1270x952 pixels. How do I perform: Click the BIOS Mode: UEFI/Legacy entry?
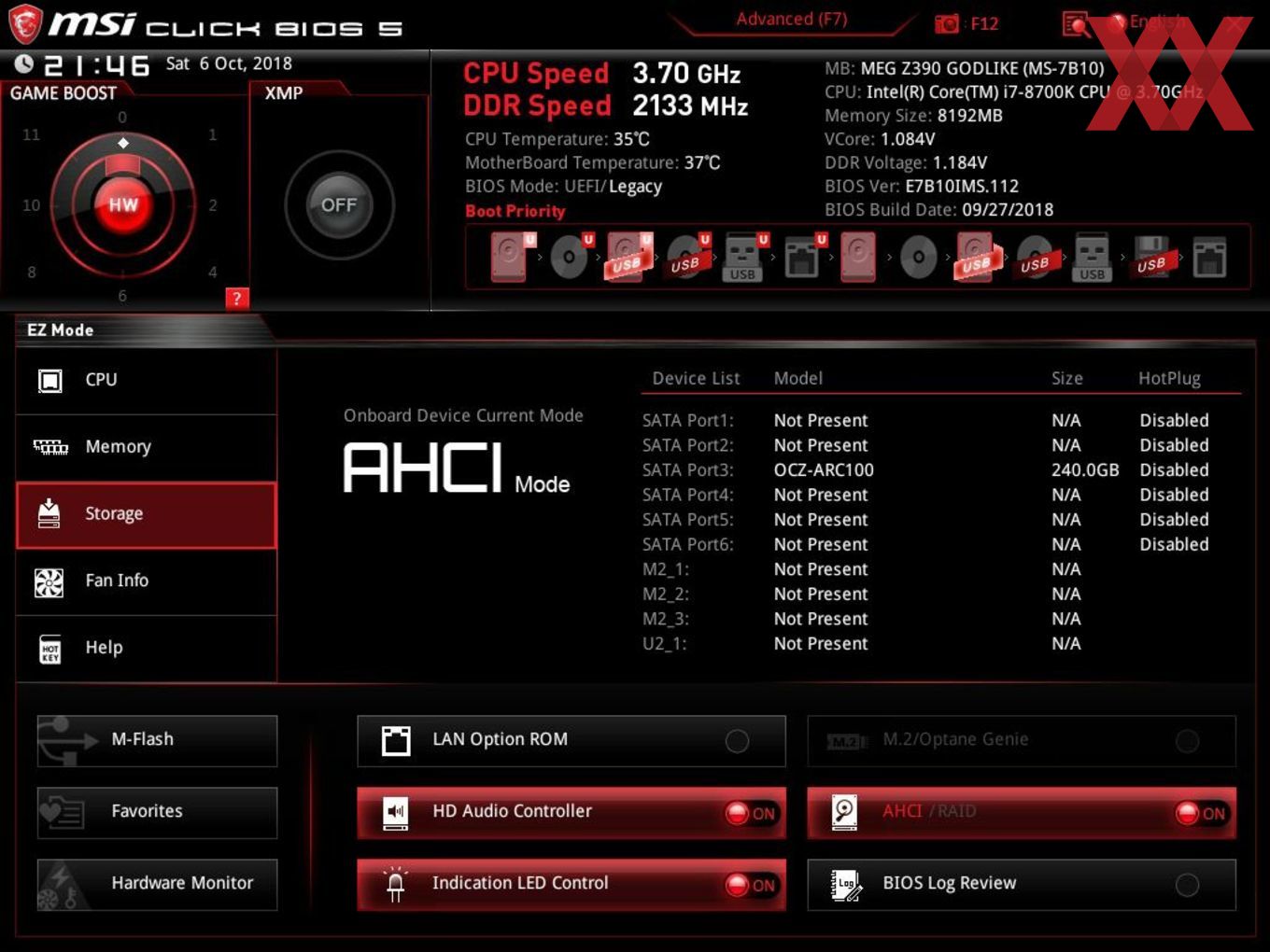(563, 187)
